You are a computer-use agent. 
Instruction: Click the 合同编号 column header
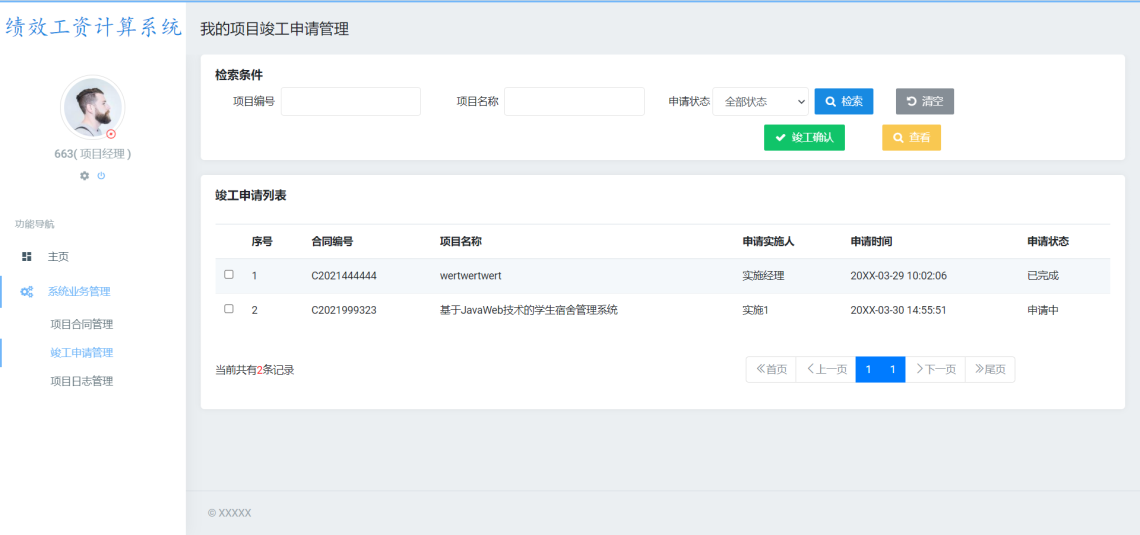332,241
